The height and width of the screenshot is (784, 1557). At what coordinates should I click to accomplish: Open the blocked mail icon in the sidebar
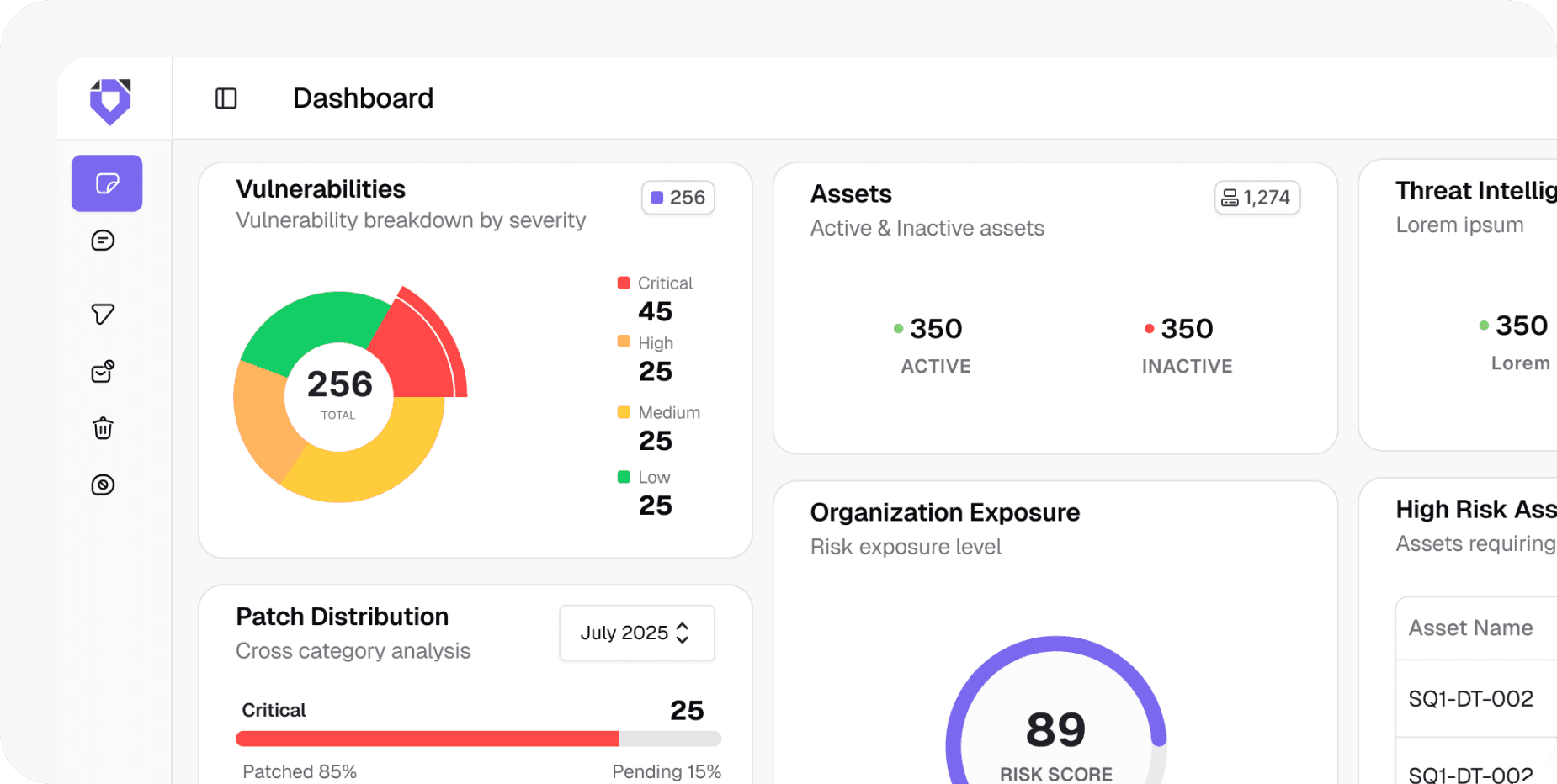pyautogui.click(x=102, y=370)
